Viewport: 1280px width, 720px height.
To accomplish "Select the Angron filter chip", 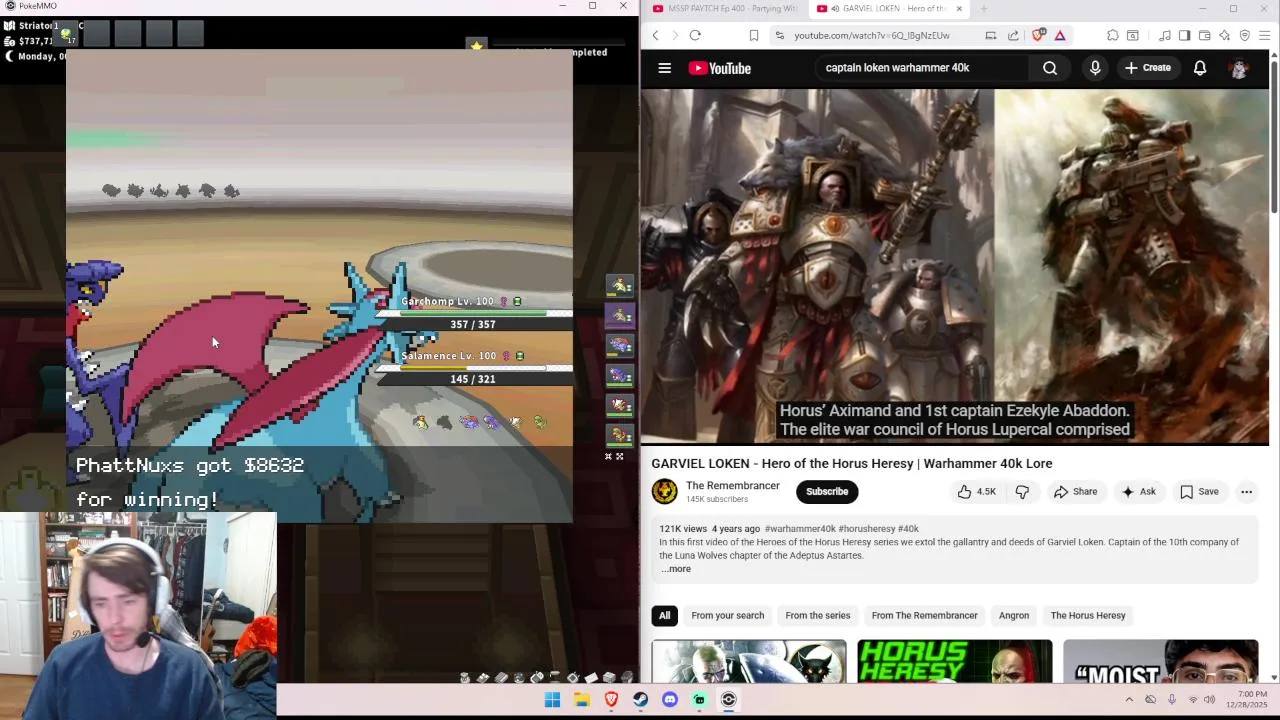I will [1013, 615].
